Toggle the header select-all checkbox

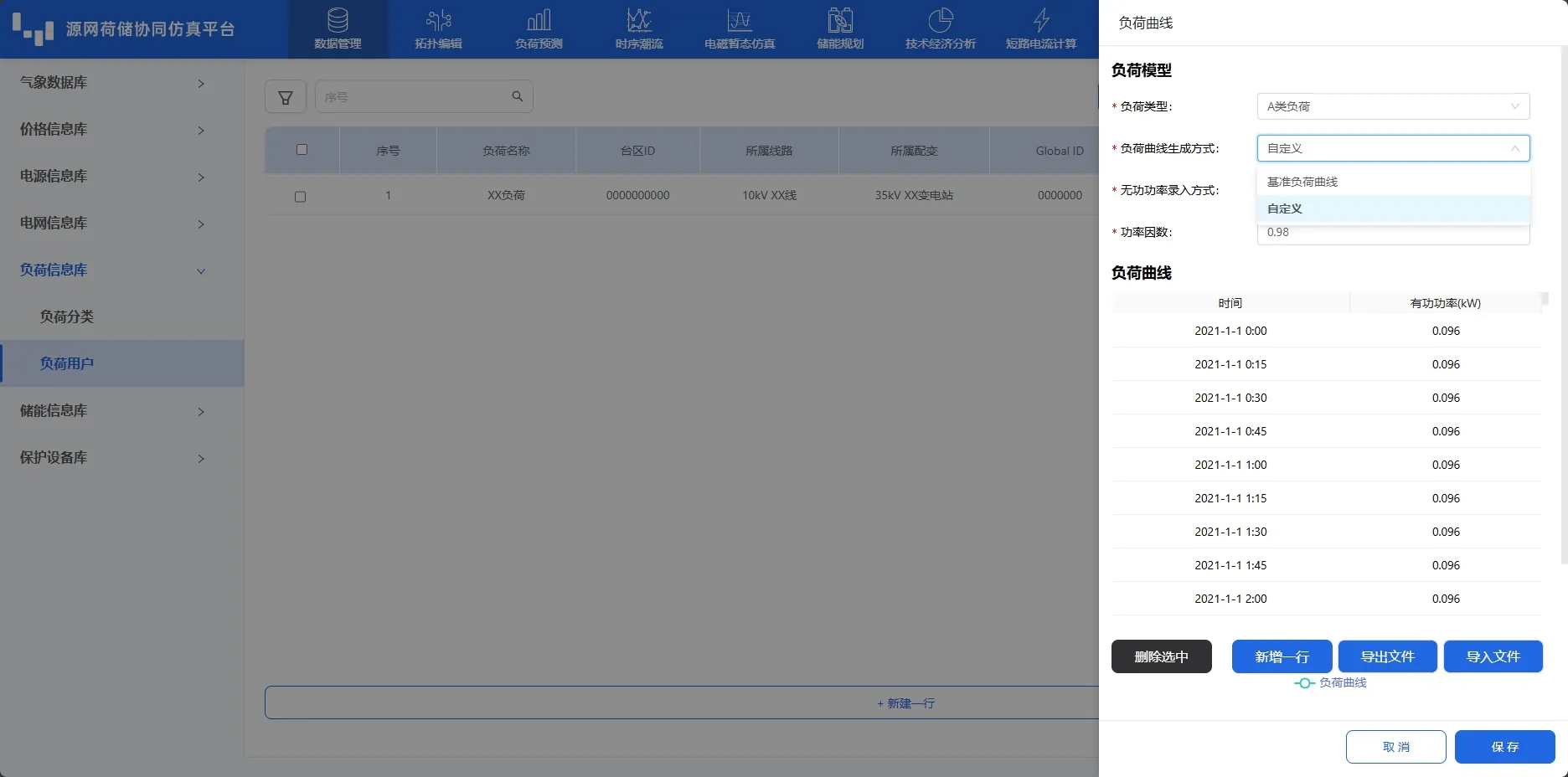pyautogui.click(x=302, y=150)
